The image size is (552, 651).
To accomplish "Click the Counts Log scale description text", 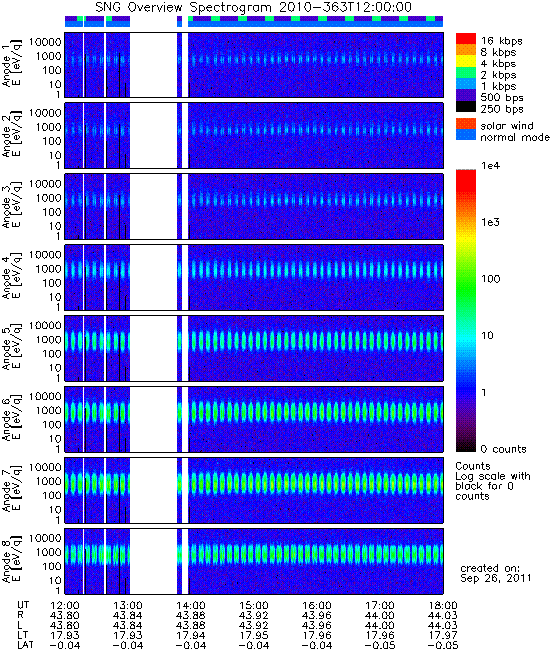I will point(493,481).
